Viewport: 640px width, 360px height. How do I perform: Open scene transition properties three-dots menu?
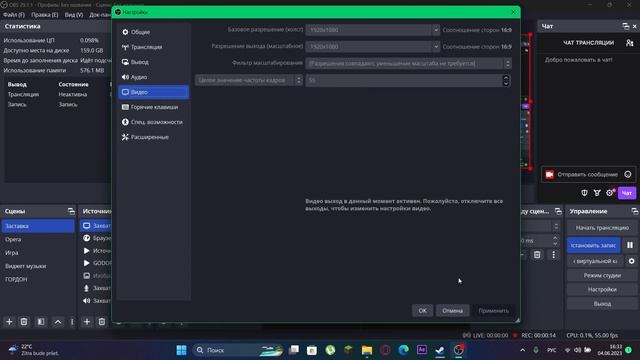553,255
